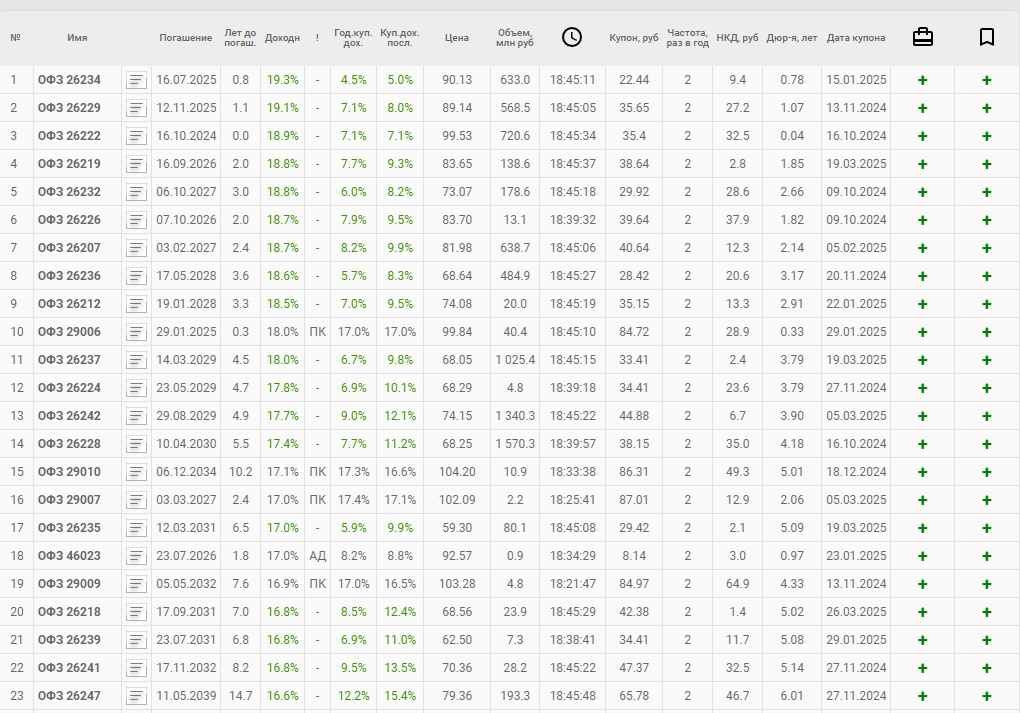1020x713 pixels.
Task: Bookmark ОФЗ 26224 with plus icon
Action: pos(987,388)
